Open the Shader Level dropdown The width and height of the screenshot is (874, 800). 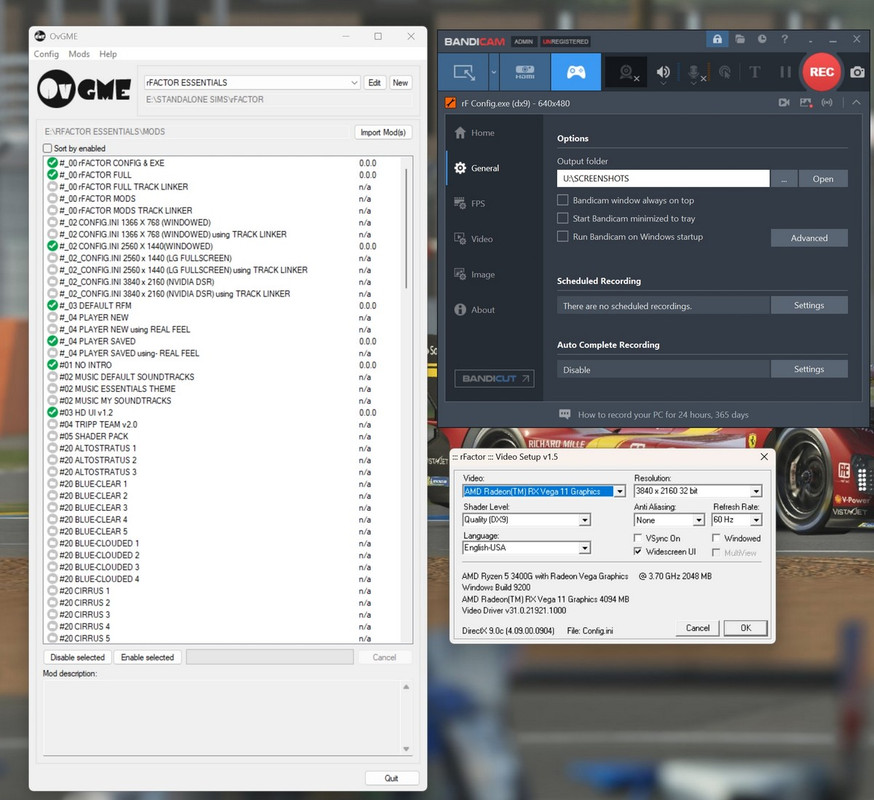click(584, 520)
